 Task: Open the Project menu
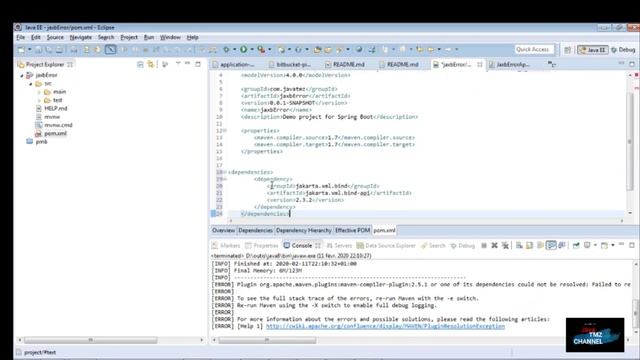coord(129,37)
